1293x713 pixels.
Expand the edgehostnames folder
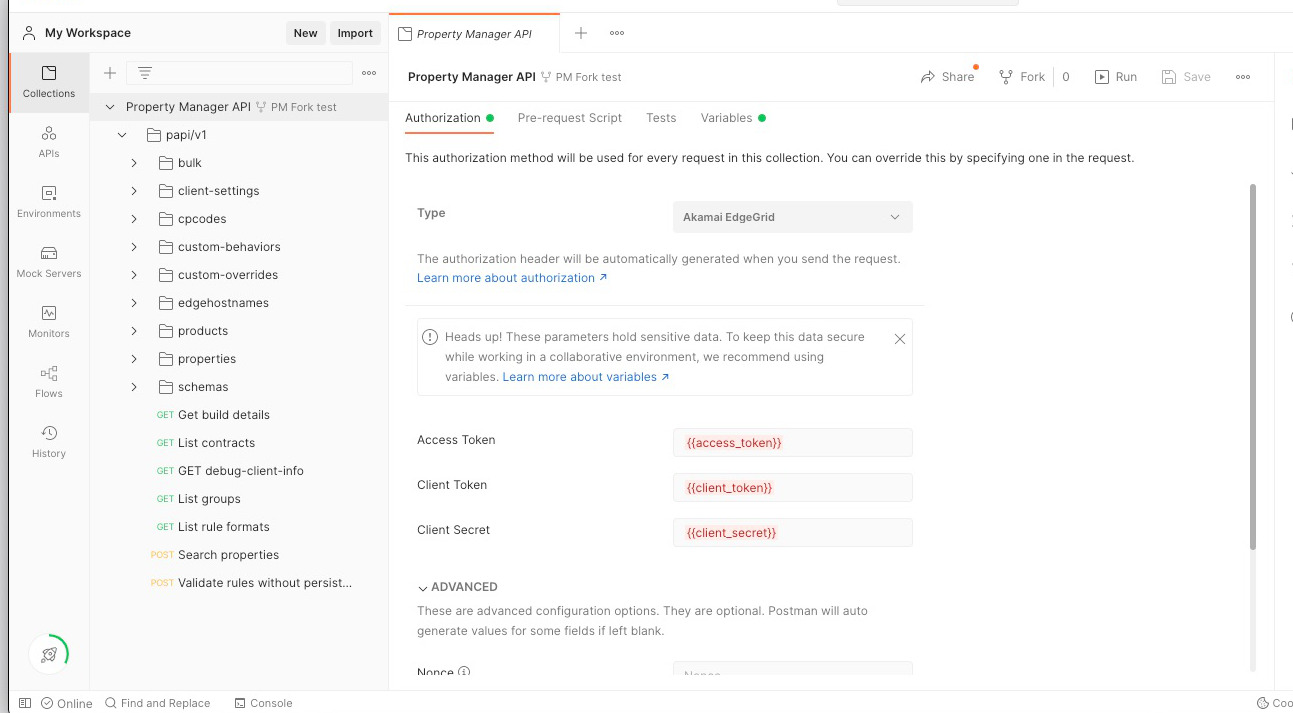pos(134,303)
